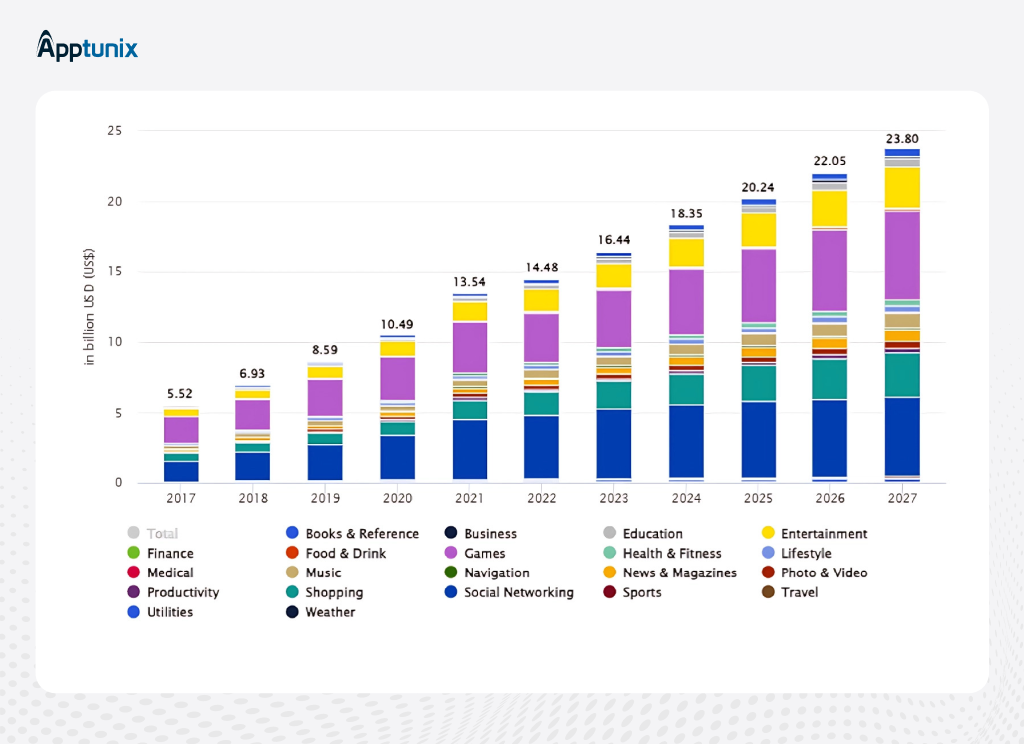The height and width of the screenshot is (744, 1024).
Task: Click the Photo & Video legend dot
Action: pyautogui.click(x=768, y=573)
